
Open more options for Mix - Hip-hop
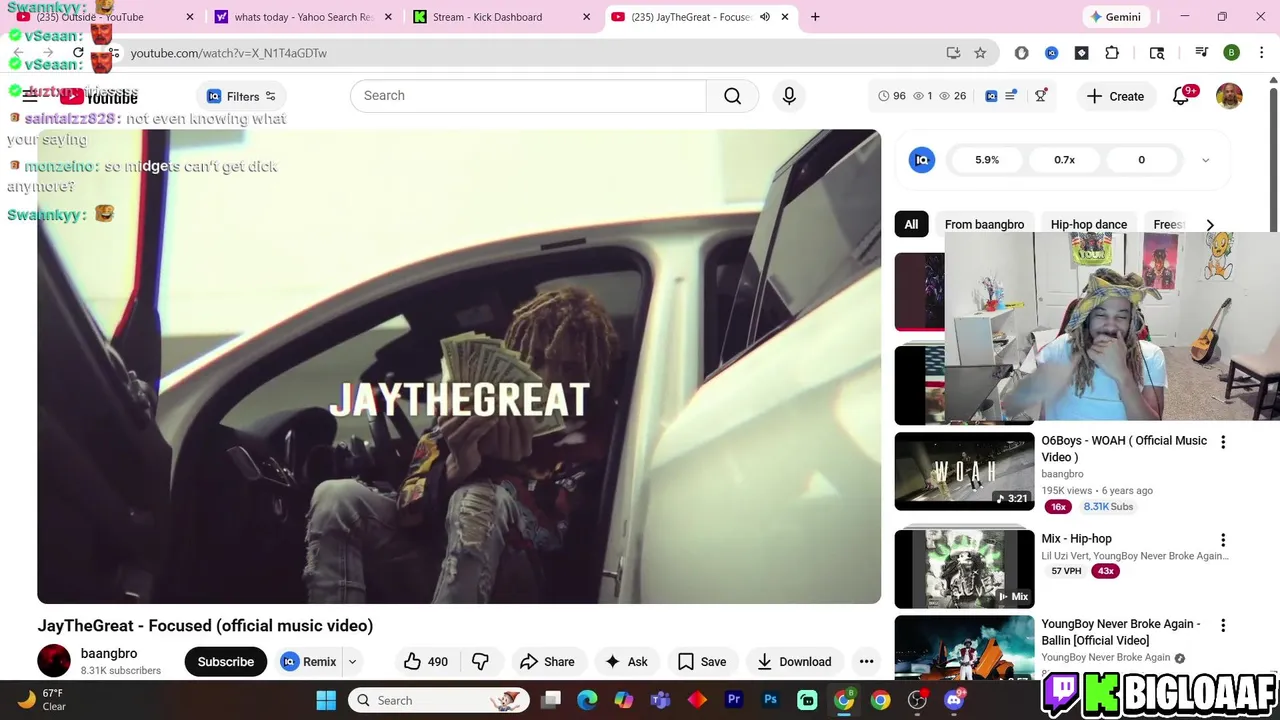click(x=1222, y=540)
